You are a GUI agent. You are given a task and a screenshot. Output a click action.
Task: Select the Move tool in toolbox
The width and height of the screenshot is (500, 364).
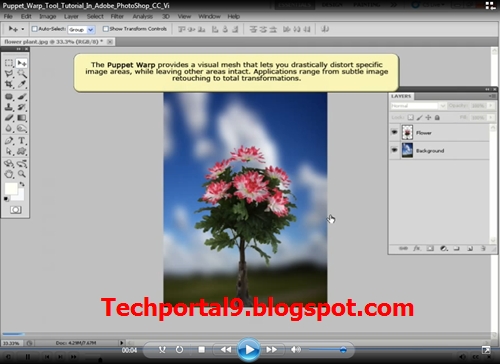tap(22, 63)
